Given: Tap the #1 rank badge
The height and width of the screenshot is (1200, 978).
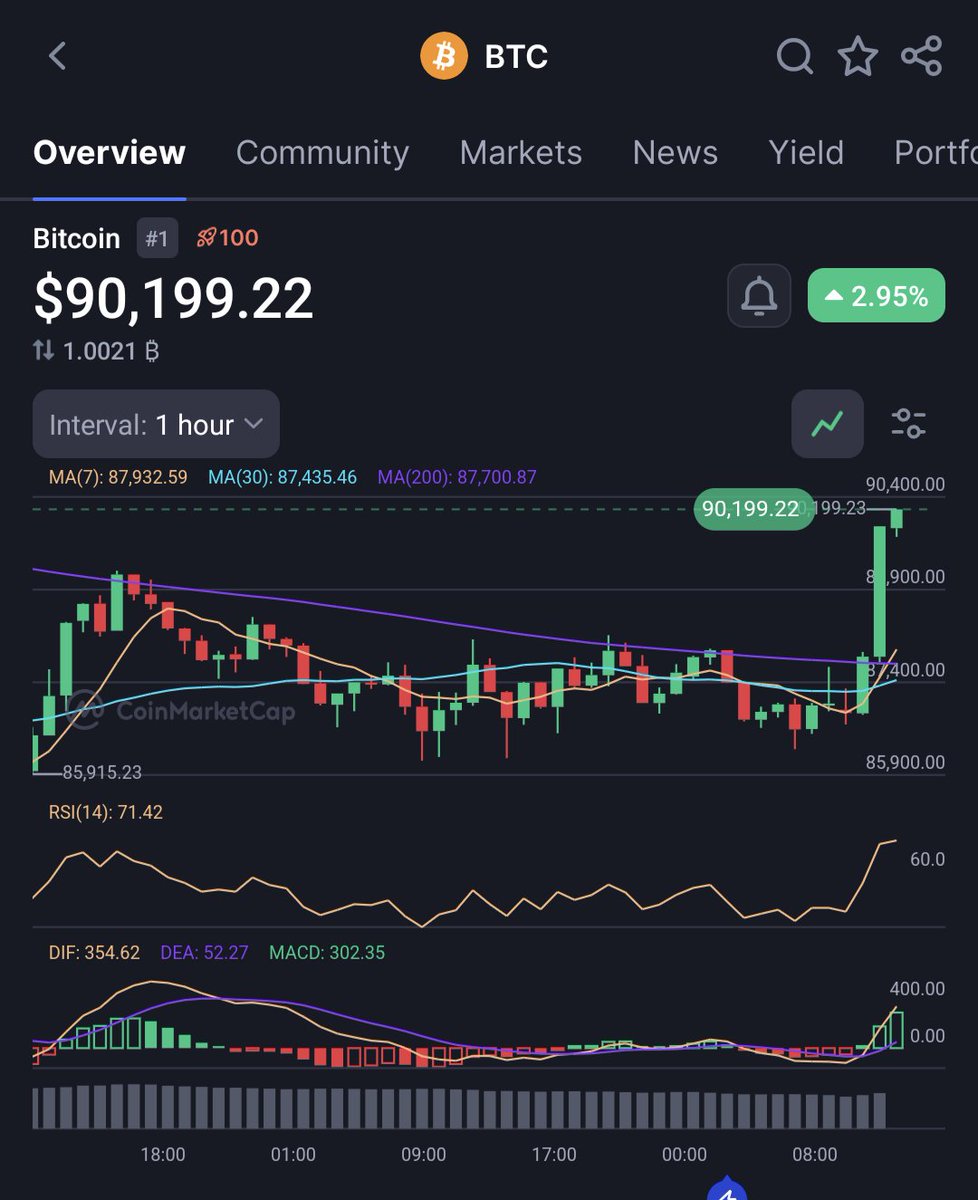Looking at the screenshot, I should click(x=157, y=238).
